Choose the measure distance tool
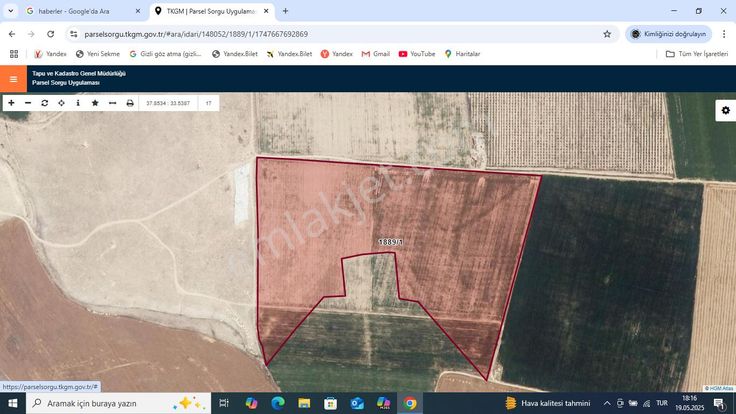 click(112, 103)
